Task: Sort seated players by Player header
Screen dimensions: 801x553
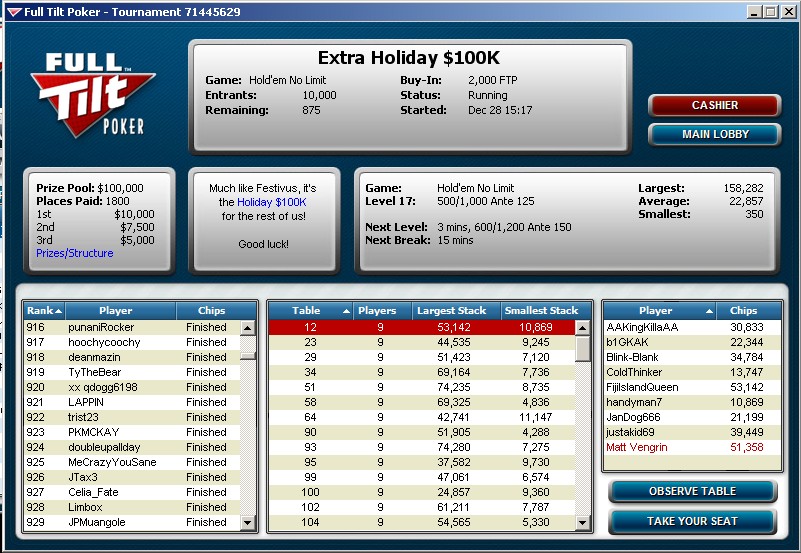Action: (660, 310)
